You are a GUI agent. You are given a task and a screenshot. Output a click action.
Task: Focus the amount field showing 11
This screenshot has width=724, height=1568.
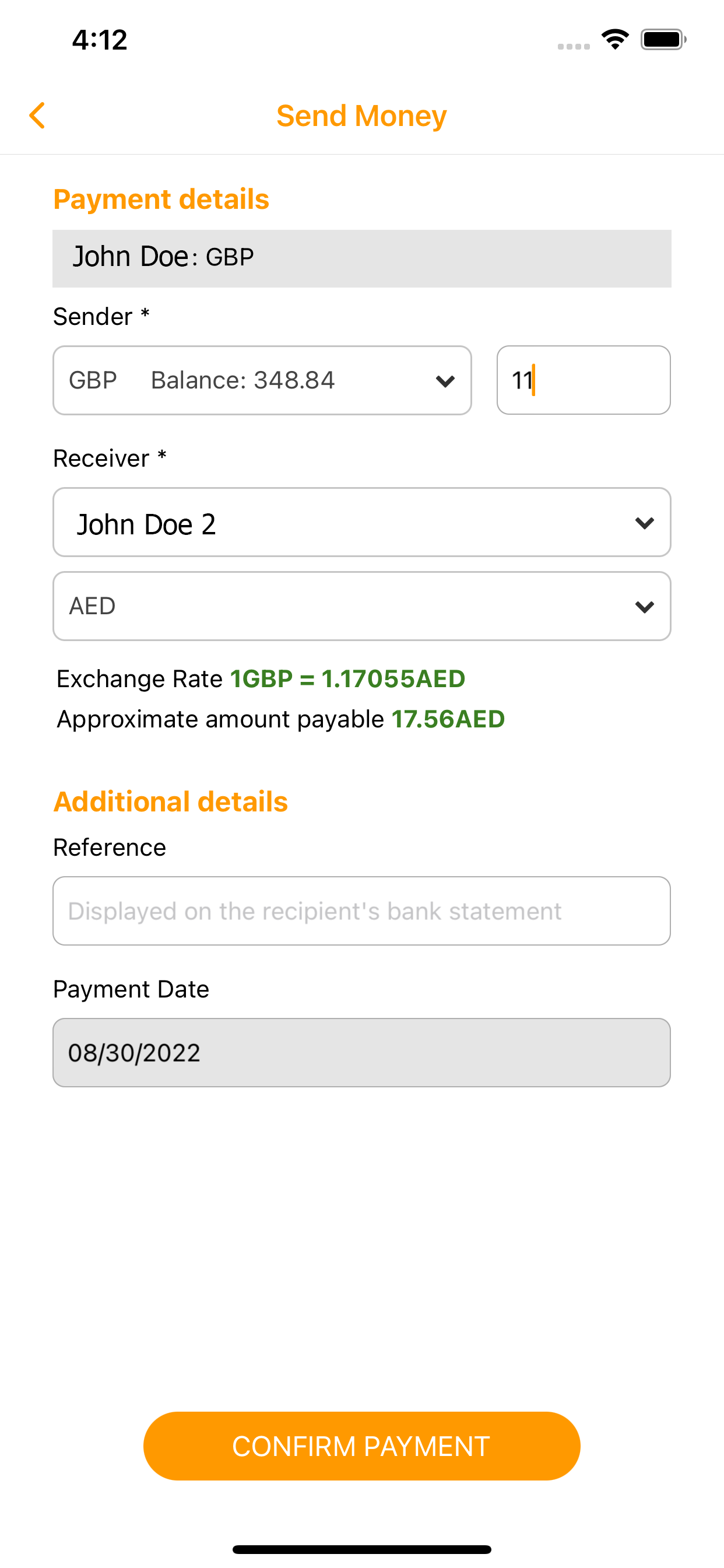coord(583,380)
